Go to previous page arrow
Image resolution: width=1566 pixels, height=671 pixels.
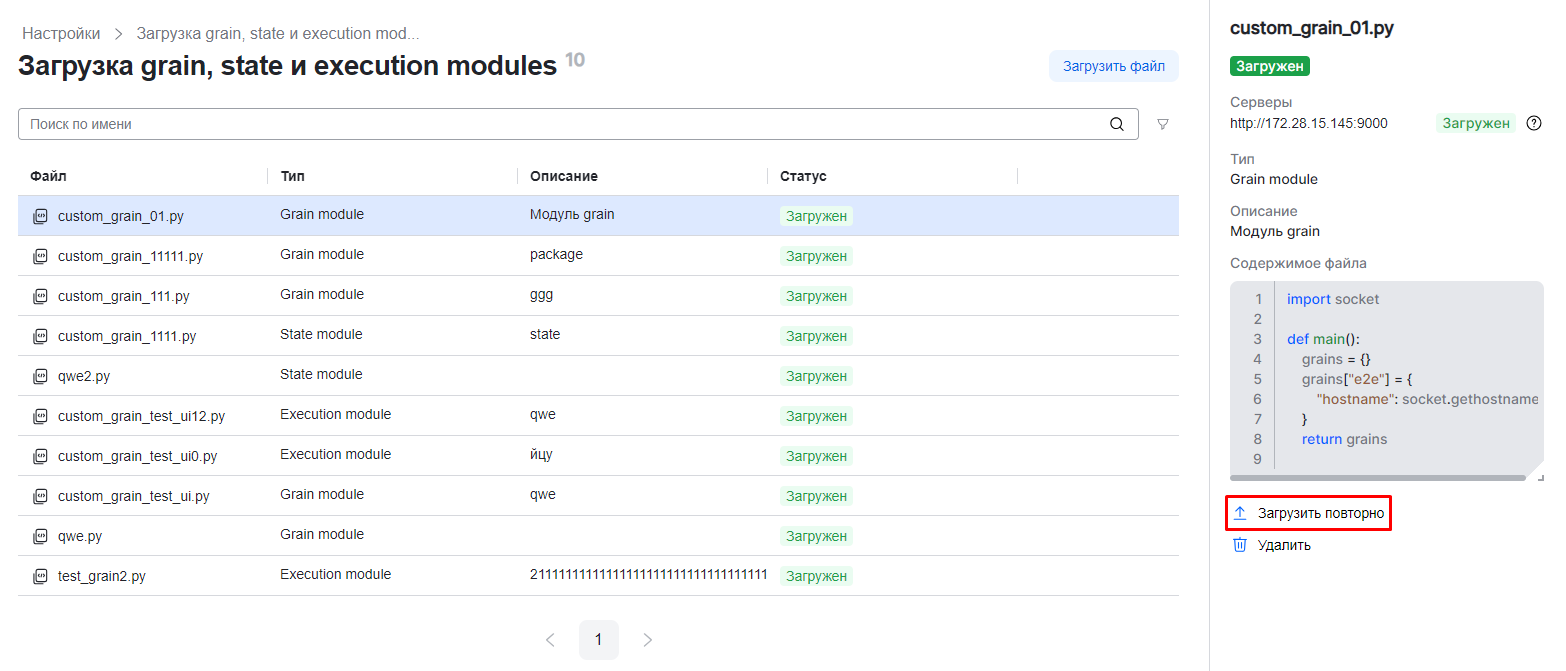pos(550,640)
